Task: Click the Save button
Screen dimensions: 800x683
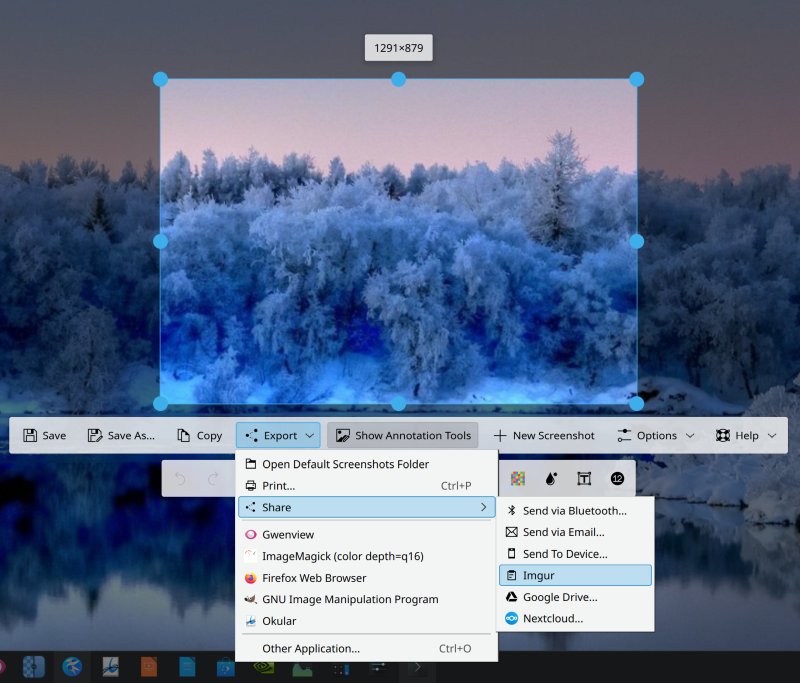Action: point(44,435)
